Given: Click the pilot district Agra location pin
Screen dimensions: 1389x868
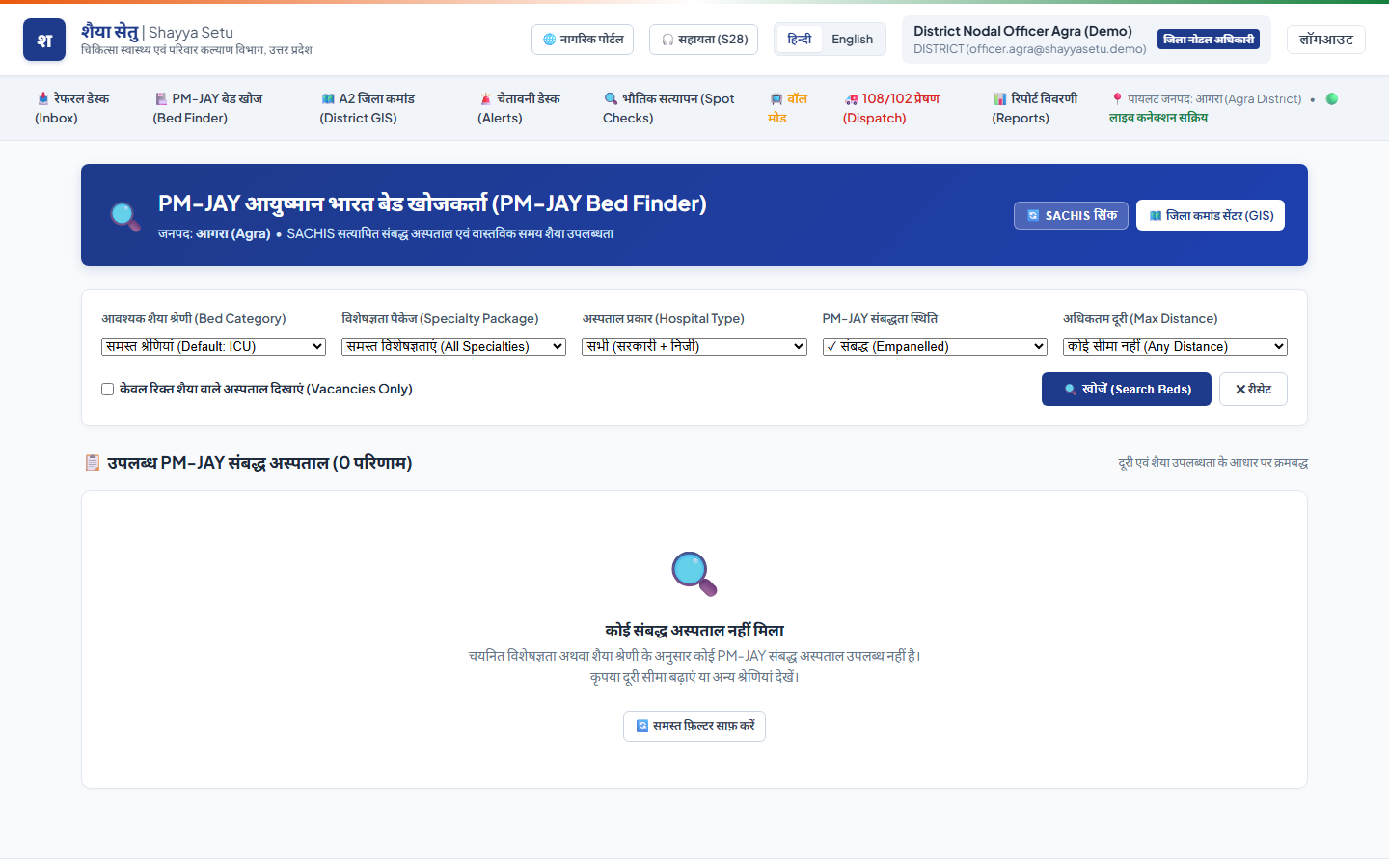Looking at the screenshot, I should tap(1117, 98).
